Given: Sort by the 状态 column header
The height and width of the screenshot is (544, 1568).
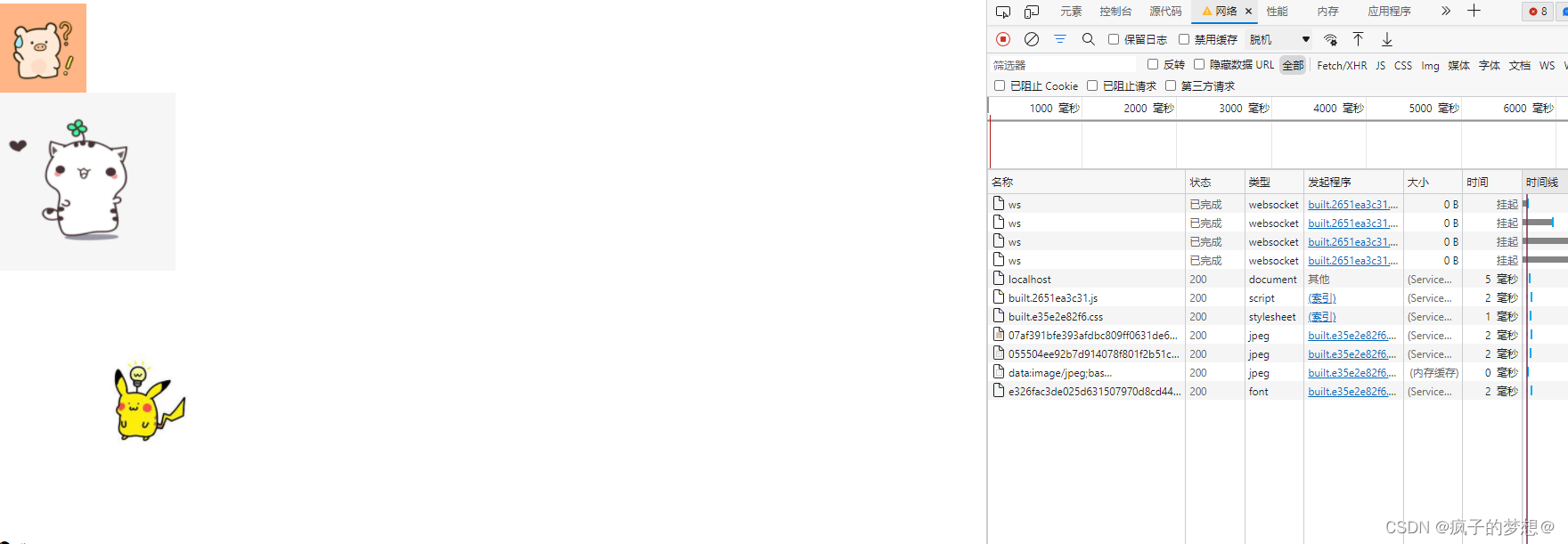Looking at the screenshot, I should coord(1215,182).
